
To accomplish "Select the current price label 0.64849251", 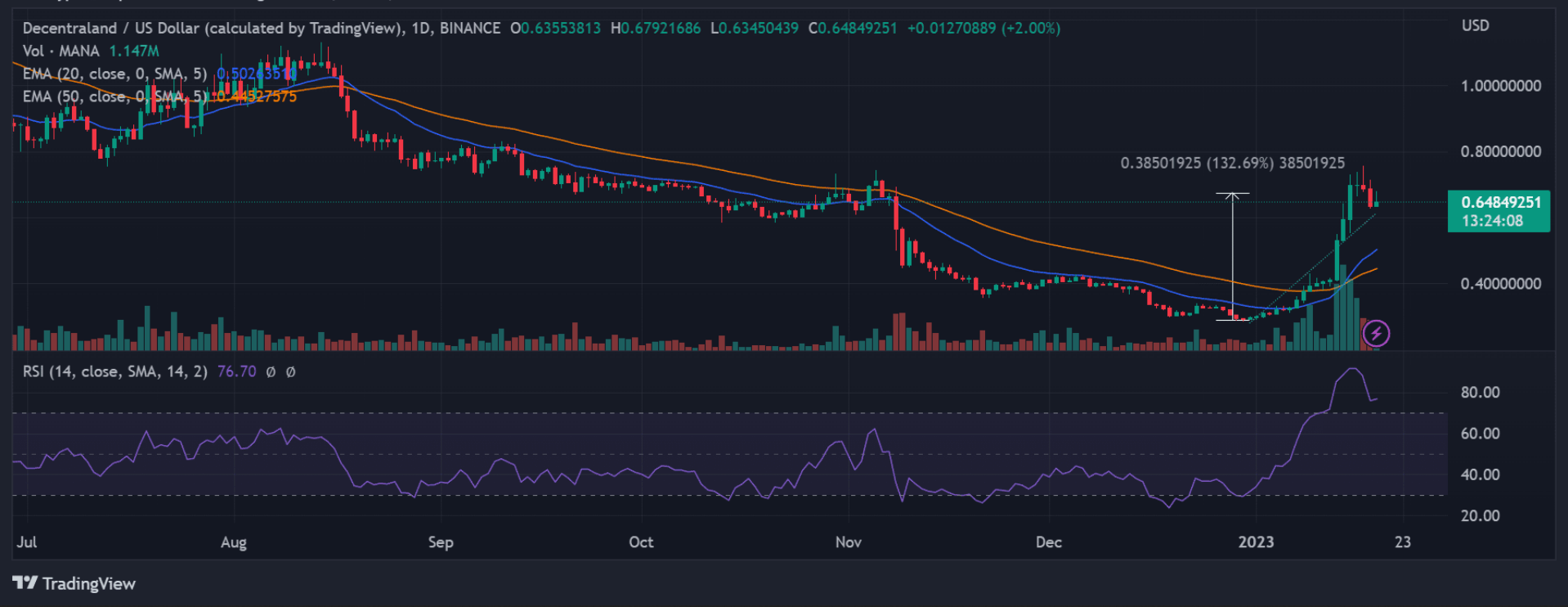I will (1501, 201).
